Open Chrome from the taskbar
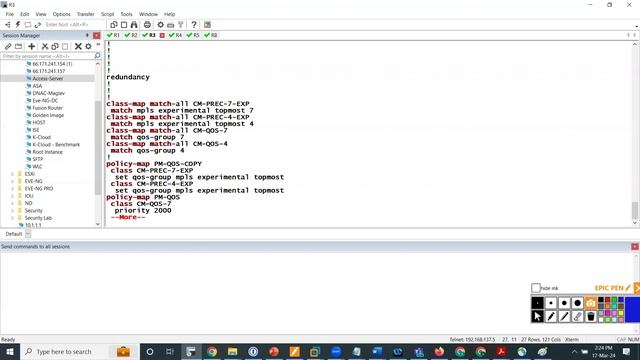 (x=212, y=351)
